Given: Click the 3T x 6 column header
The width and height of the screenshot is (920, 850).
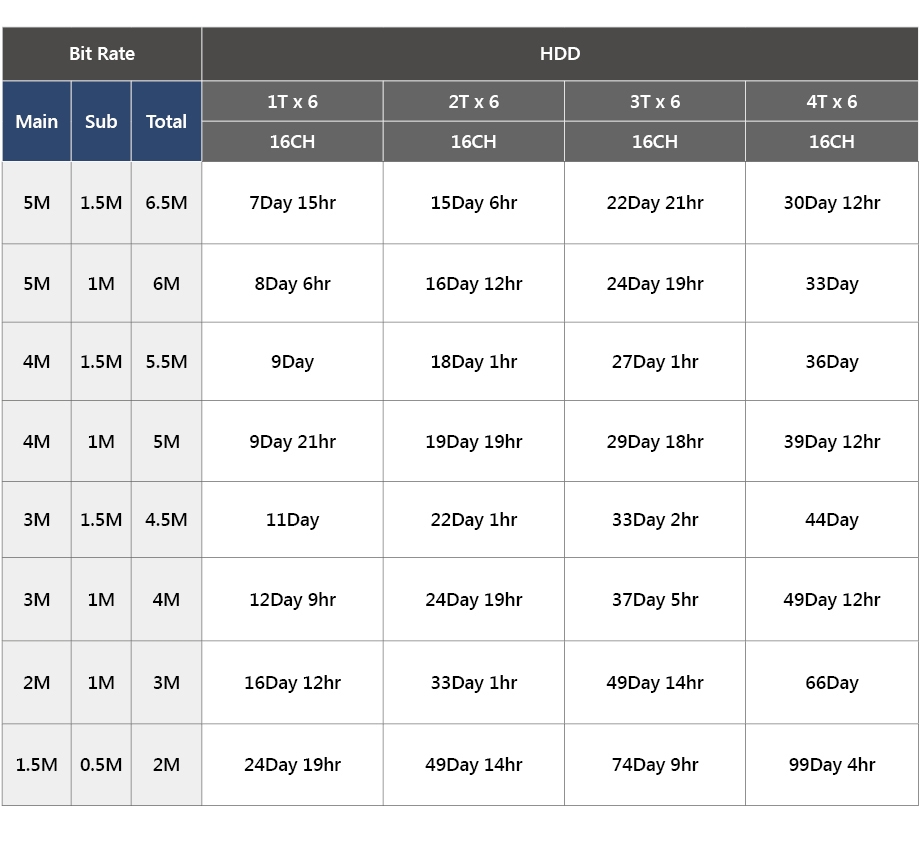Looking at the screenshot, I should click(654, 101).
